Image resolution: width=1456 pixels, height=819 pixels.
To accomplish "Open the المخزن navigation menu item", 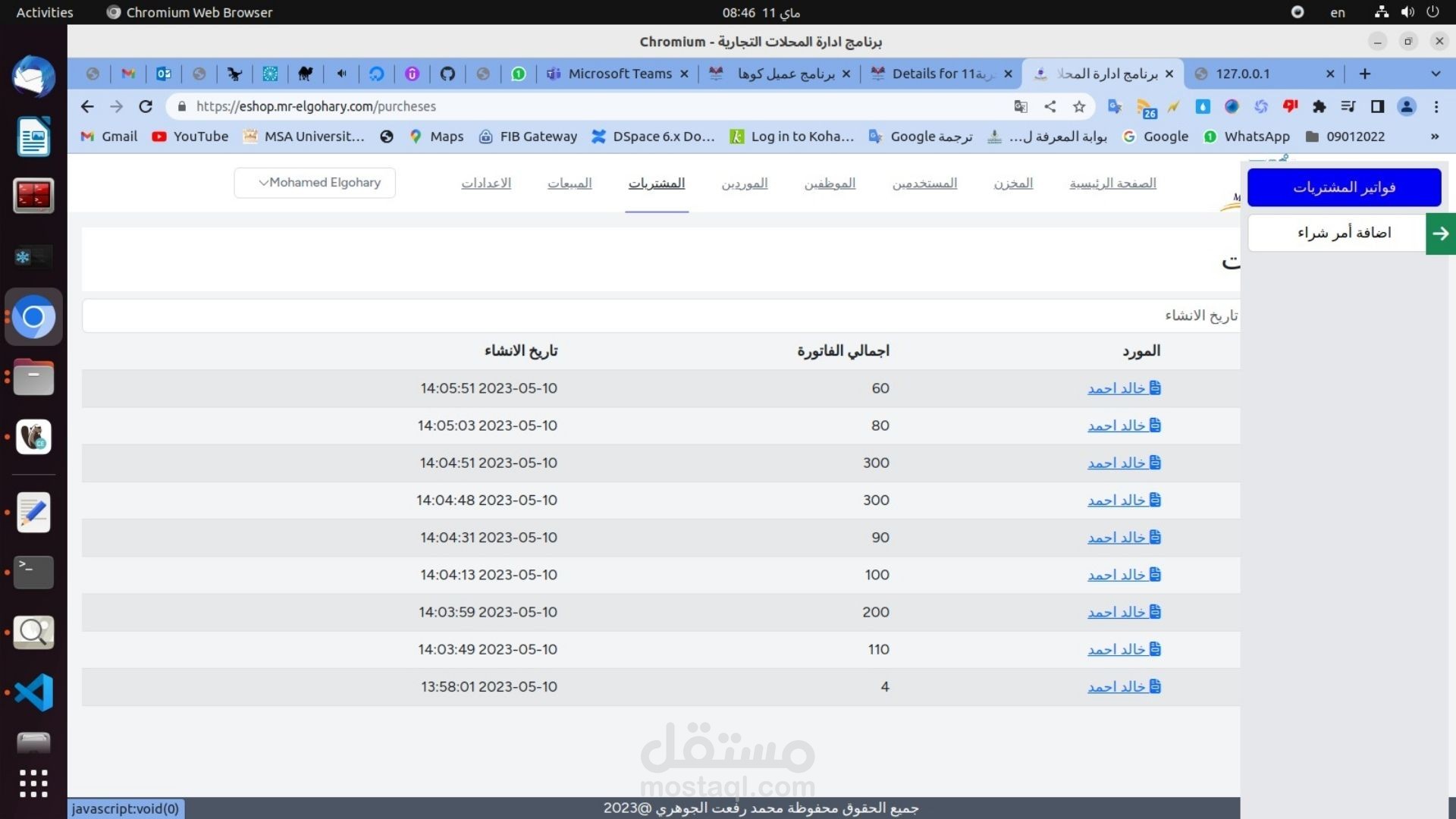I will tap(1013, 184).
